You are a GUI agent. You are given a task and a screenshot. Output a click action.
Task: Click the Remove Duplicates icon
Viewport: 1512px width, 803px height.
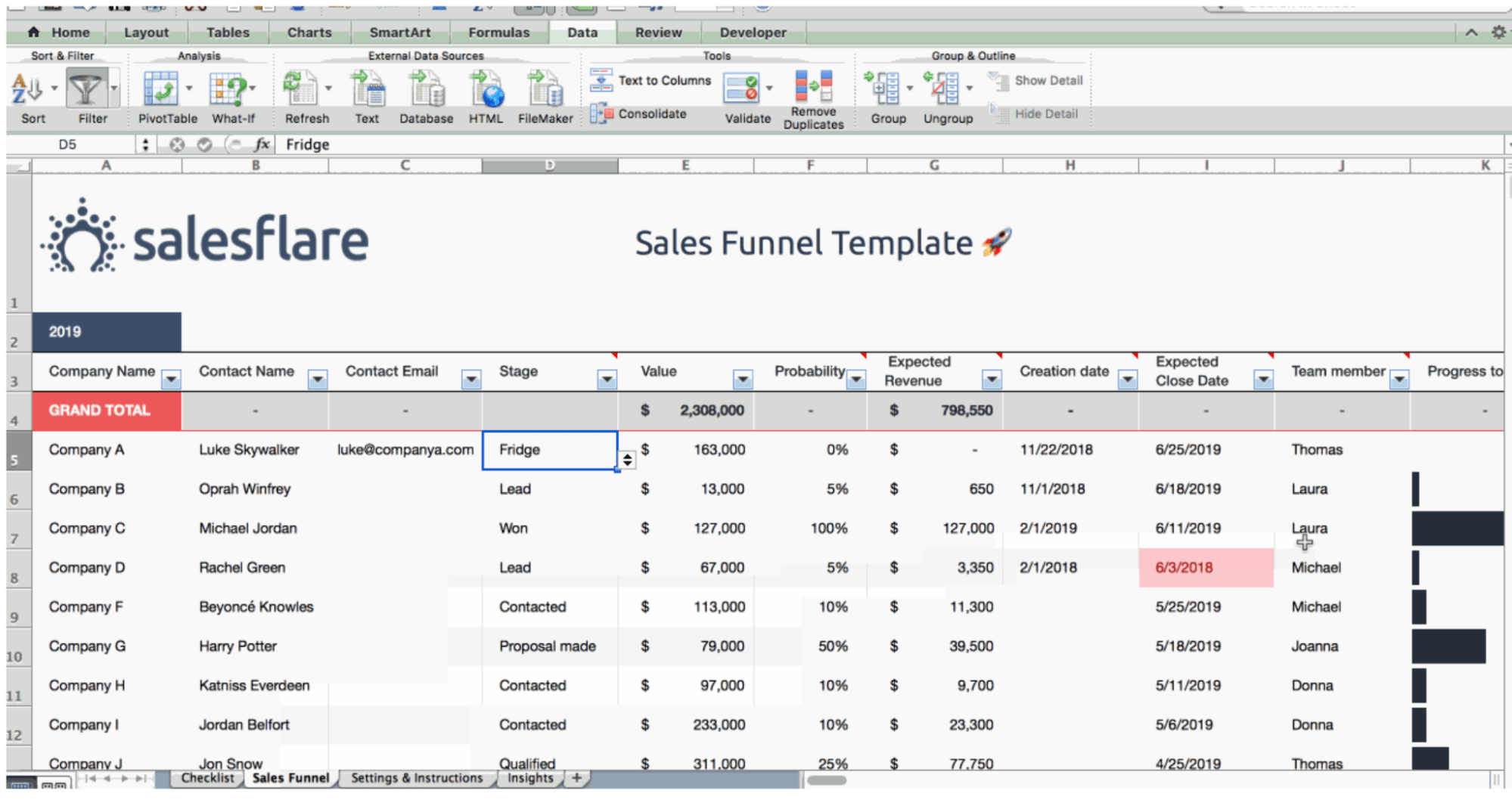point(813,87)
